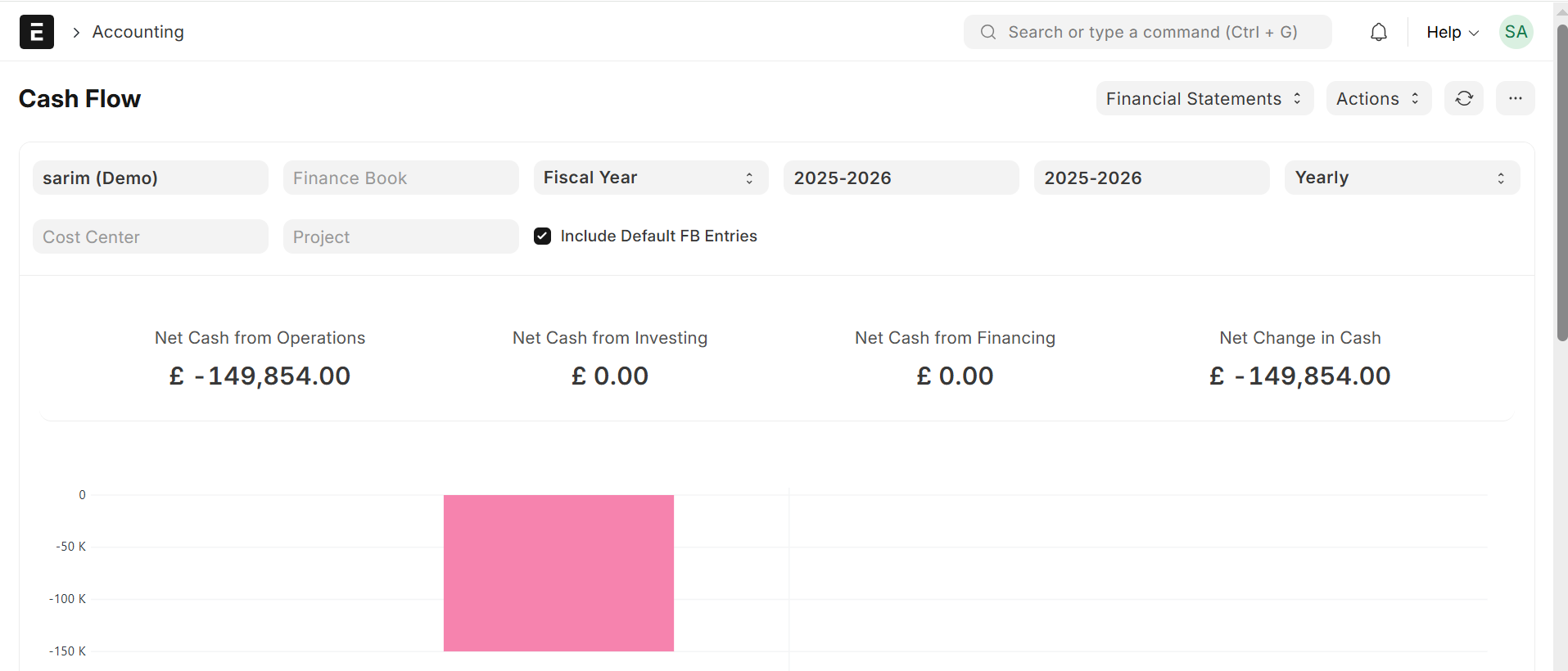The image size is (1568, 671).
Task: Click the Project filter field
Action: [x=400, y=236]
